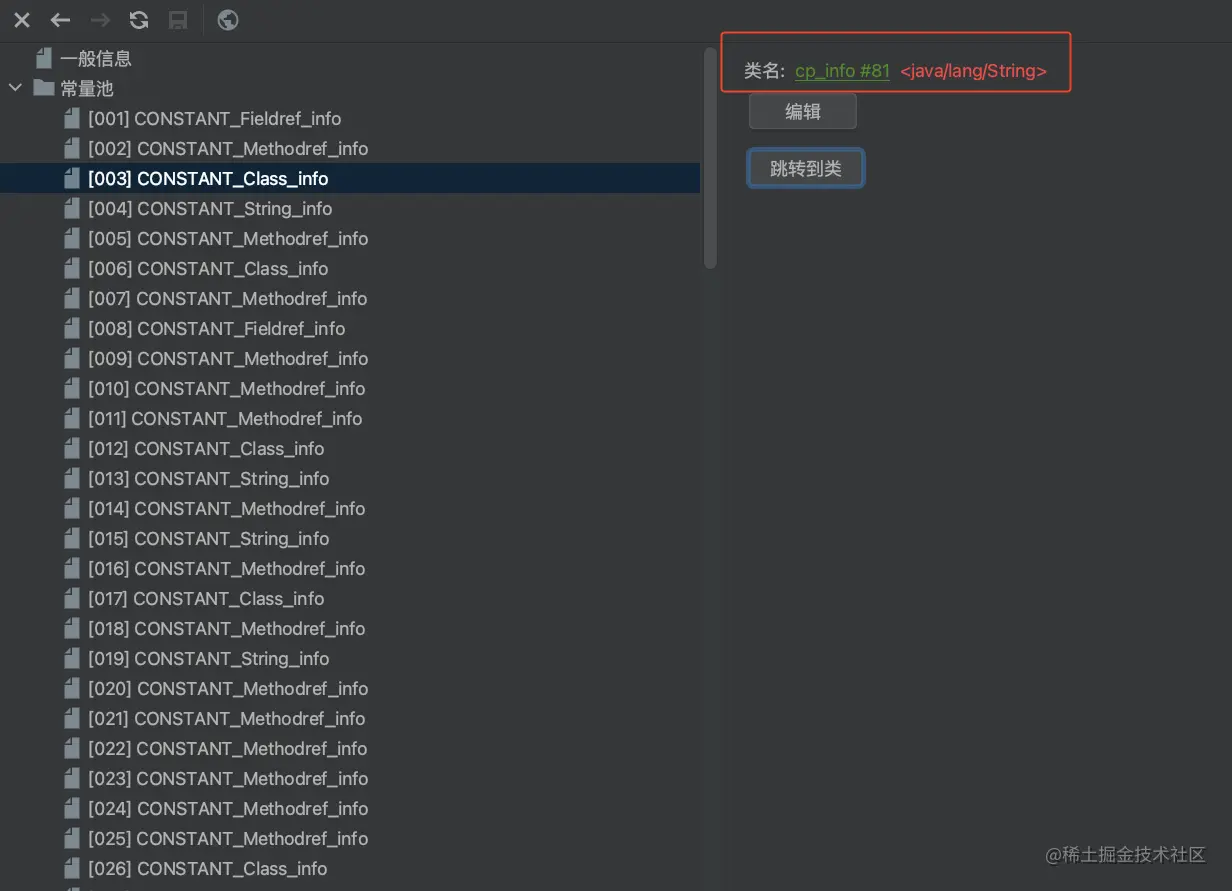Follow the cp_info #81 link
Screen dimensions: 1232x891
(x=842, y=71)
